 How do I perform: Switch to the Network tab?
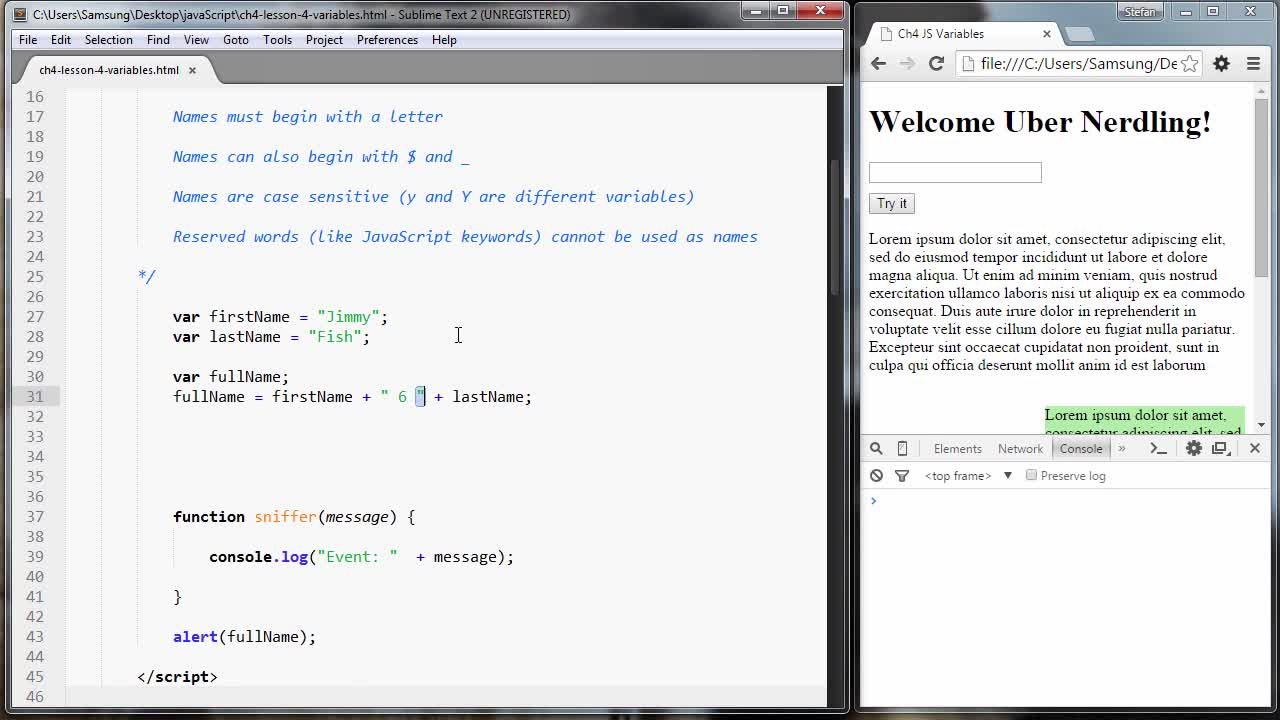point(1020,449)
